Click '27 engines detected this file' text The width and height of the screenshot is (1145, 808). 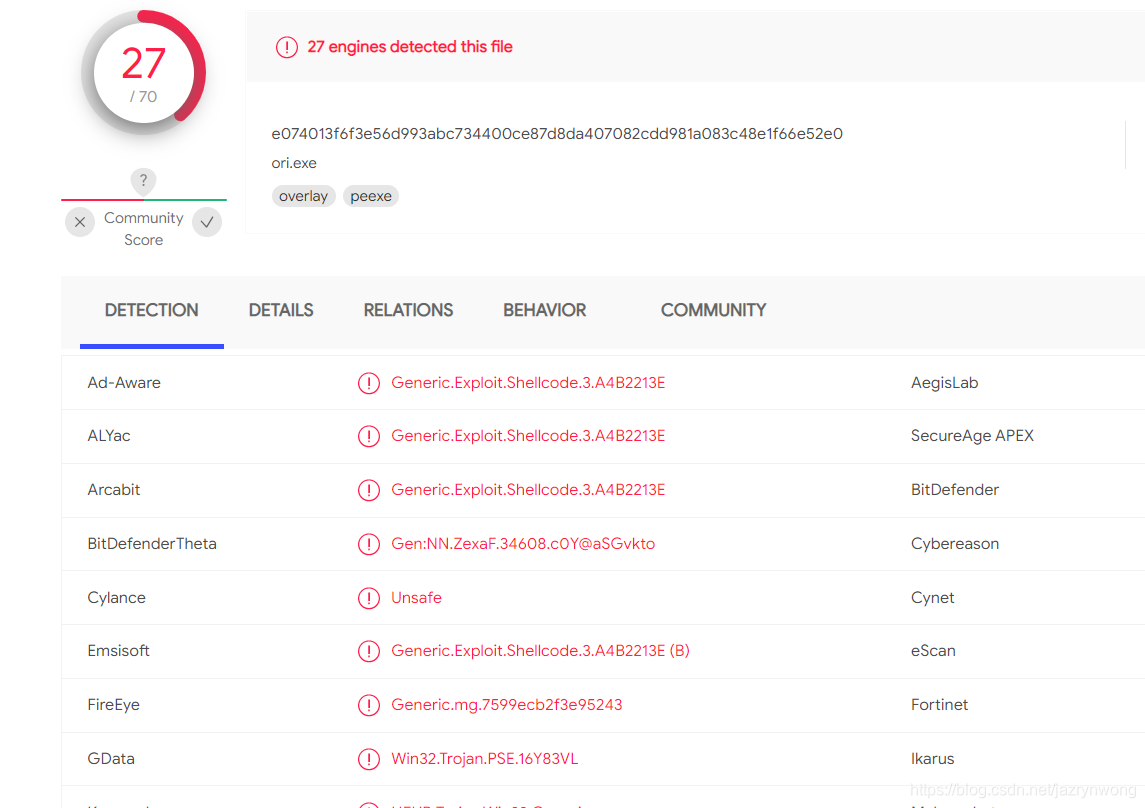[x=410, y=47]
